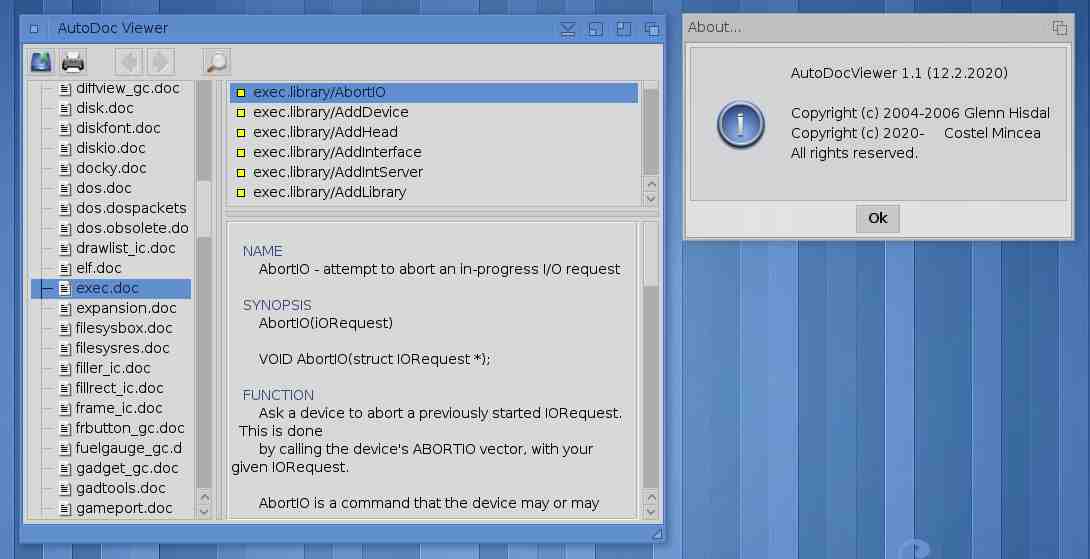Select dos.doc in the file tree
This screenshot has width=1090, height=559.
coord(103,188)
